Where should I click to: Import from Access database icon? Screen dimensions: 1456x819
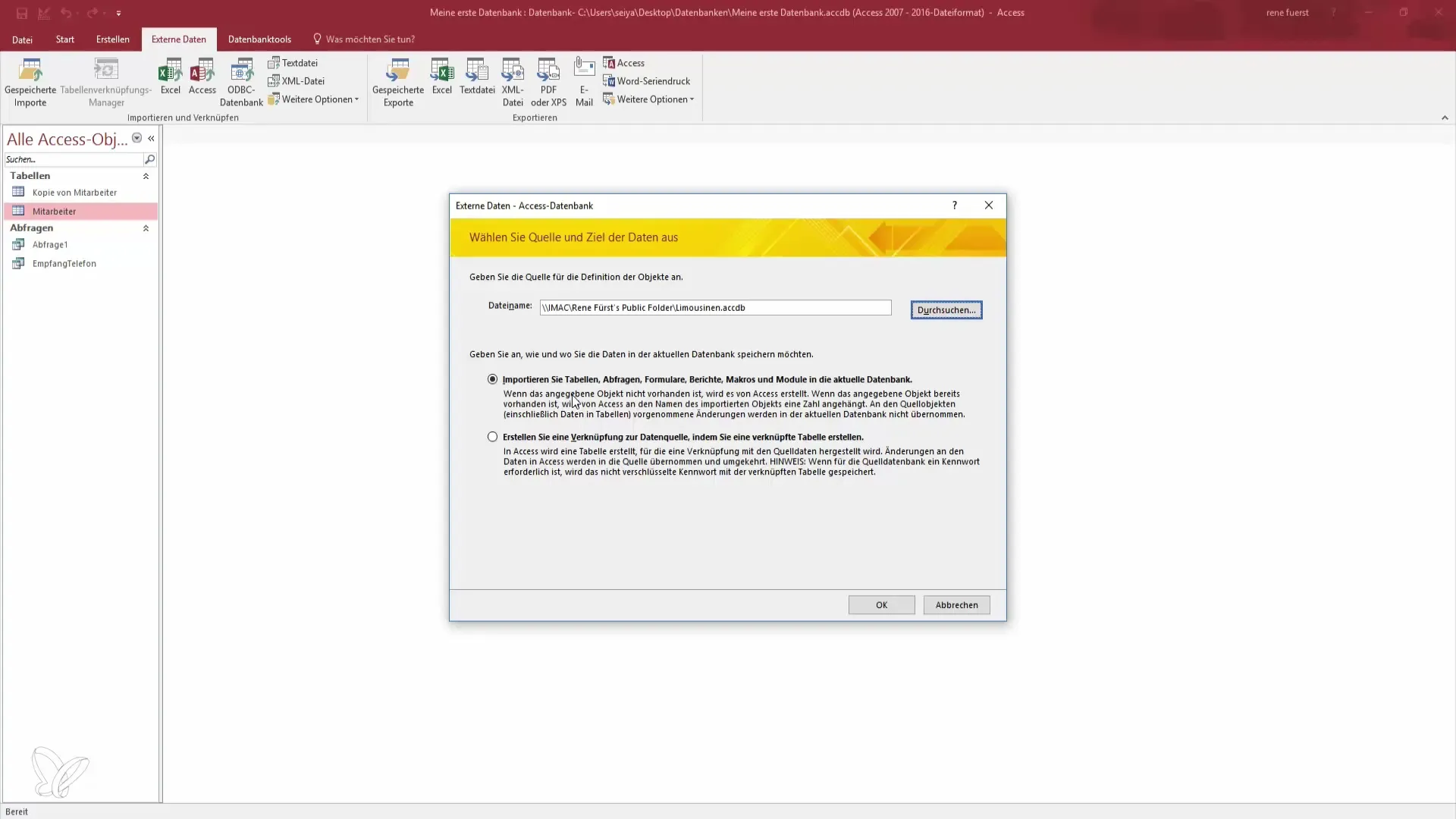[202, 77]
